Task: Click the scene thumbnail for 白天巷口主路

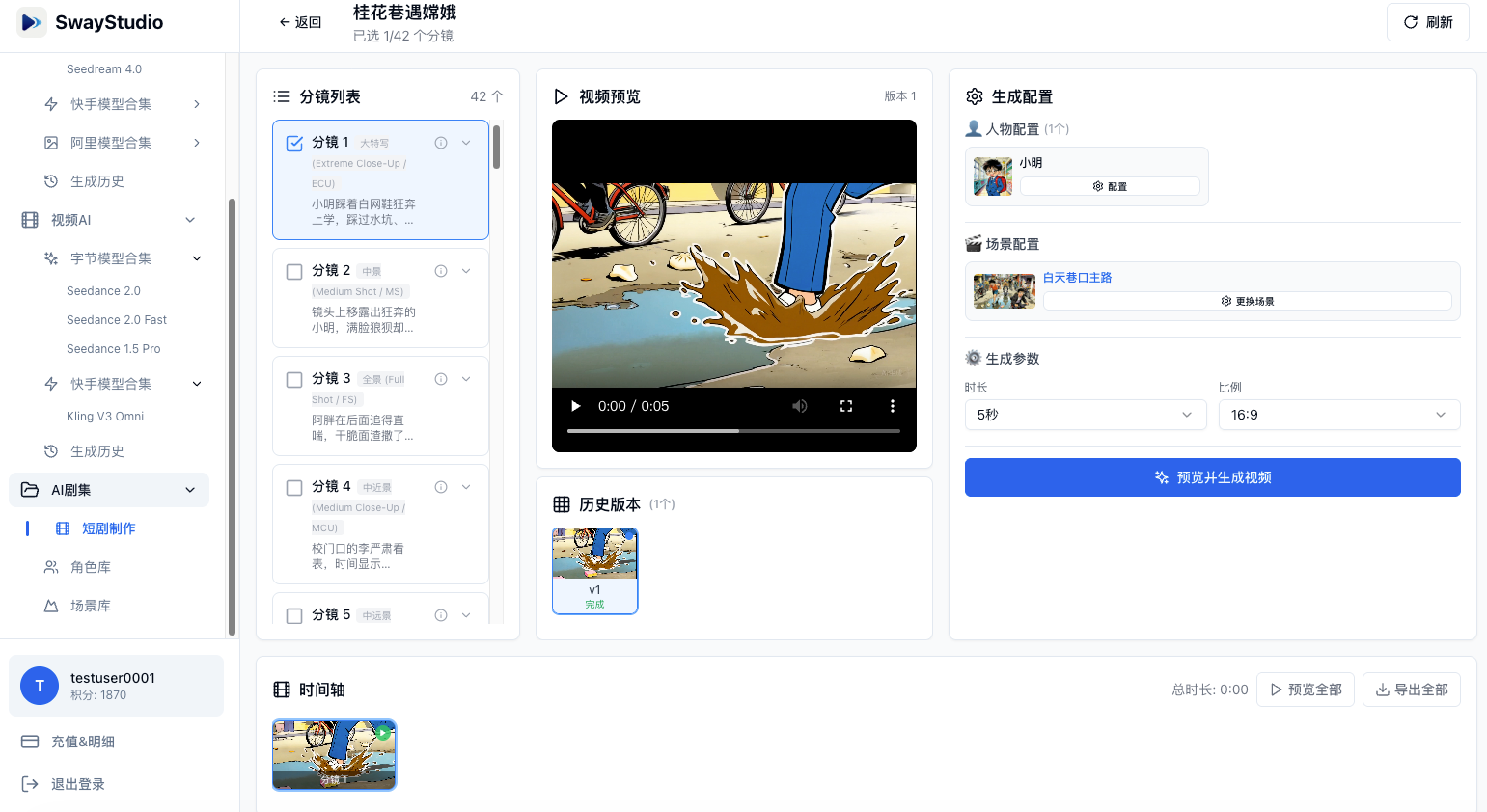Action: 1005,291
